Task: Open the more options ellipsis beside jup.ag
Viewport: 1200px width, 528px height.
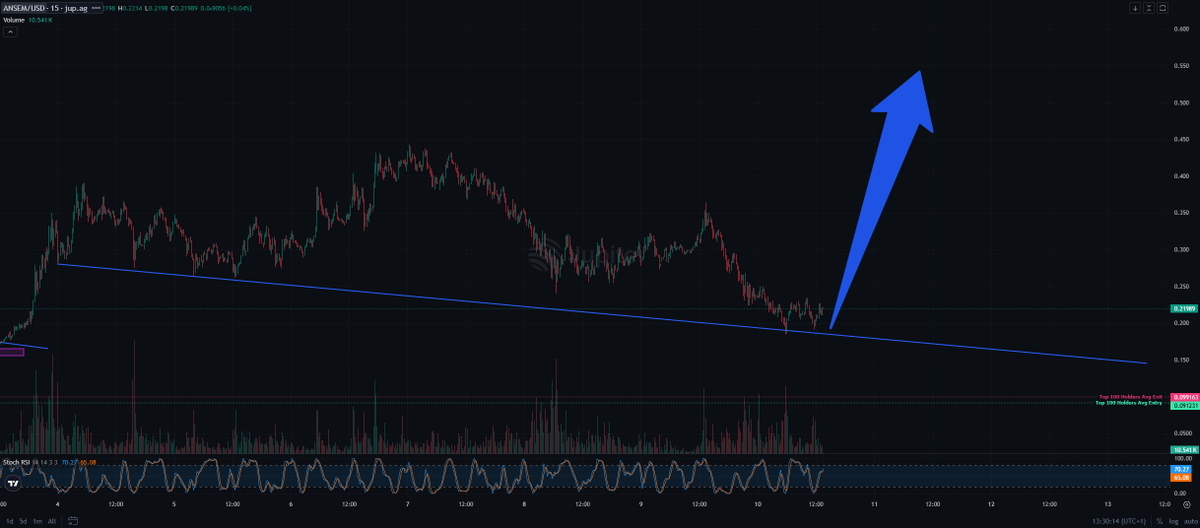Action: pyautogui.click(x=97, y=8)
